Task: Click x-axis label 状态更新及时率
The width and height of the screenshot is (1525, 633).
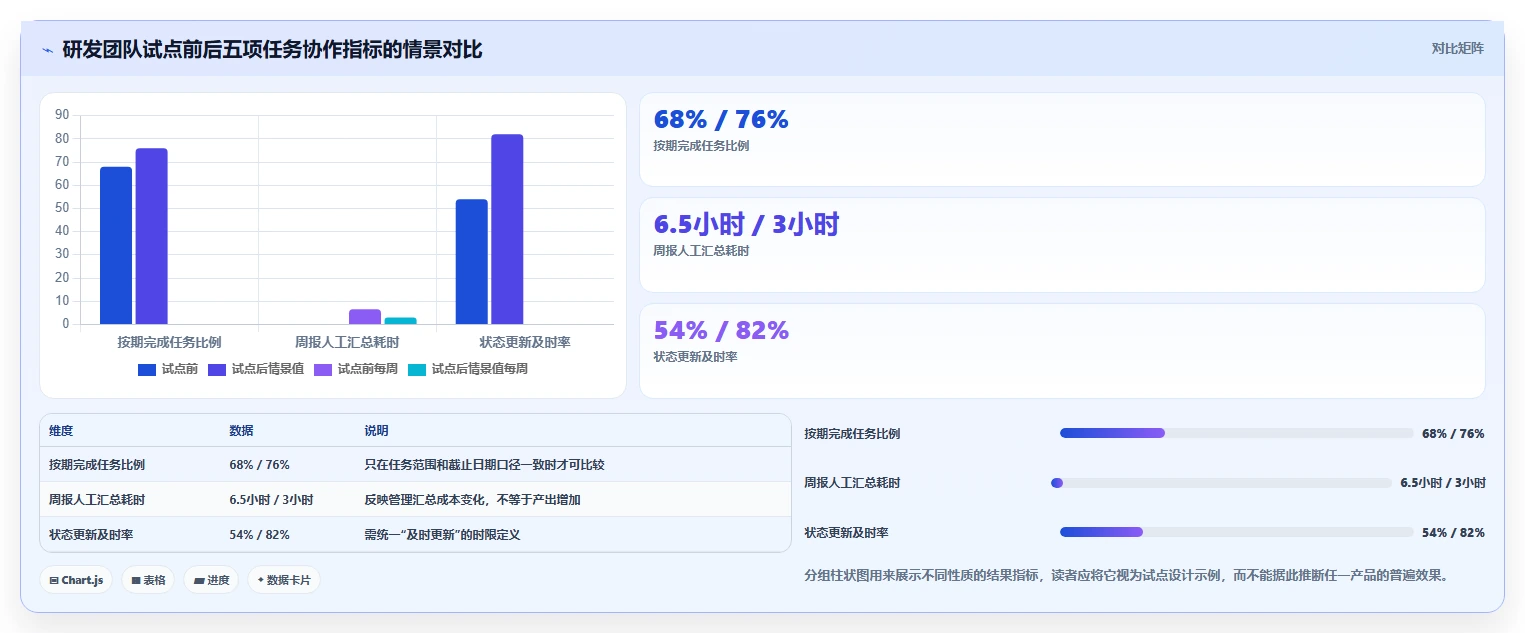Action: point(525,342)
